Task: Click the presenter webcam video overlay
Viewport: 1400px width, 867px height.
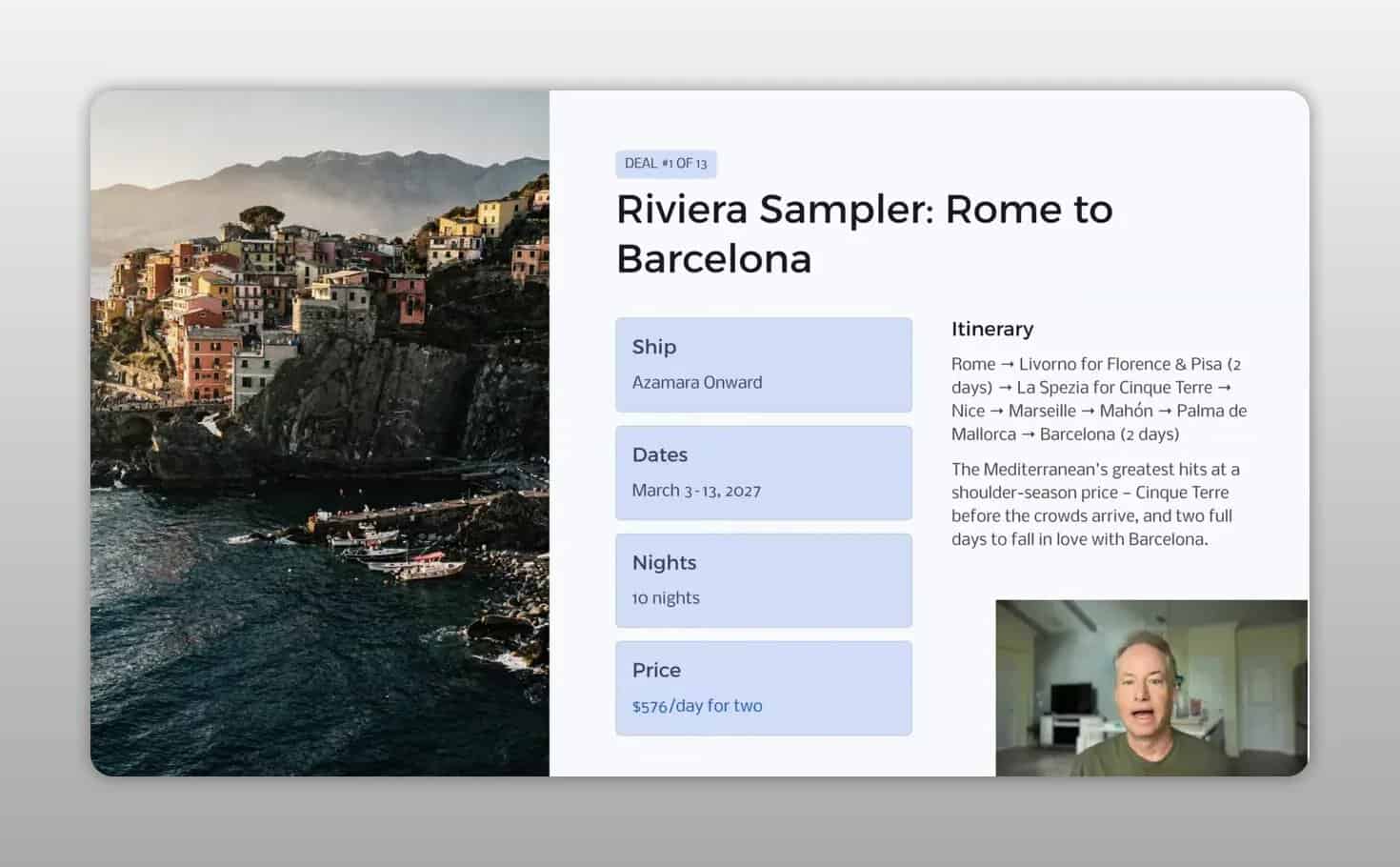Action: pos(1151,688)
